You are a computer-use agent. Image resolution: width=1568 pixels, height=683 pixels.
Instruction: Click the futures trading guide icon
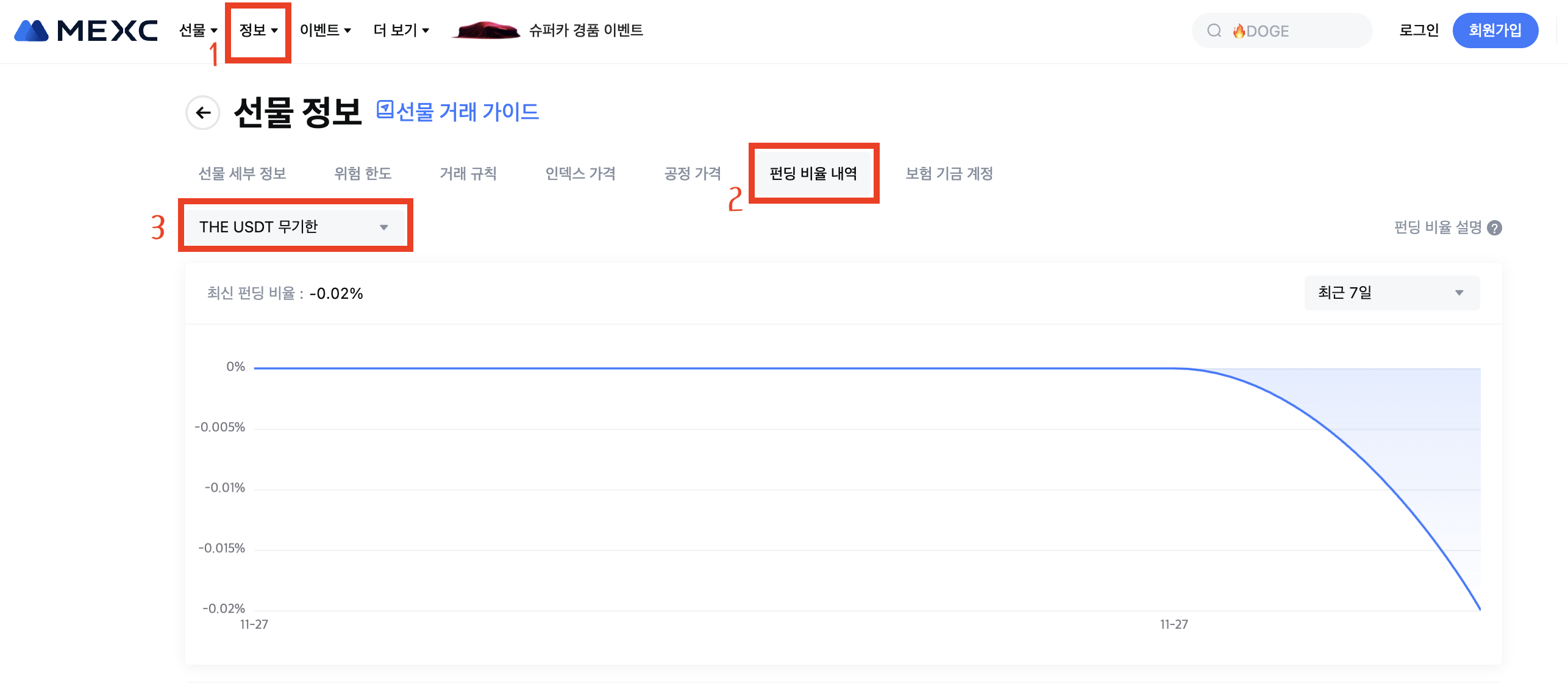click(x=385, y=110)
